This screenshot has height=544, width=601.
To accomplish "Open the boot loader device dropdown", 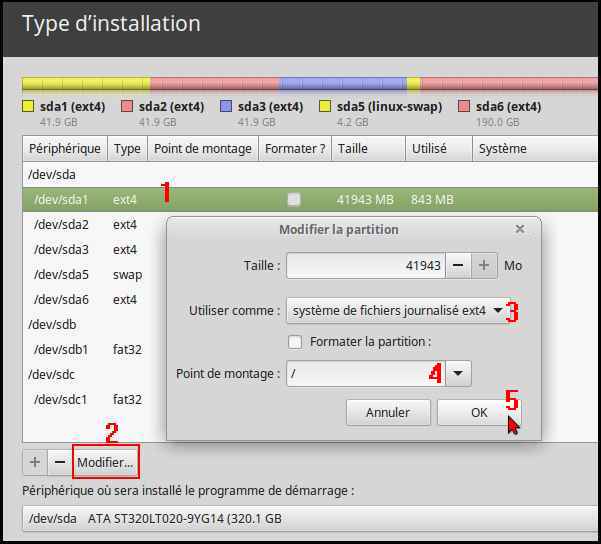I will [300, 519].
